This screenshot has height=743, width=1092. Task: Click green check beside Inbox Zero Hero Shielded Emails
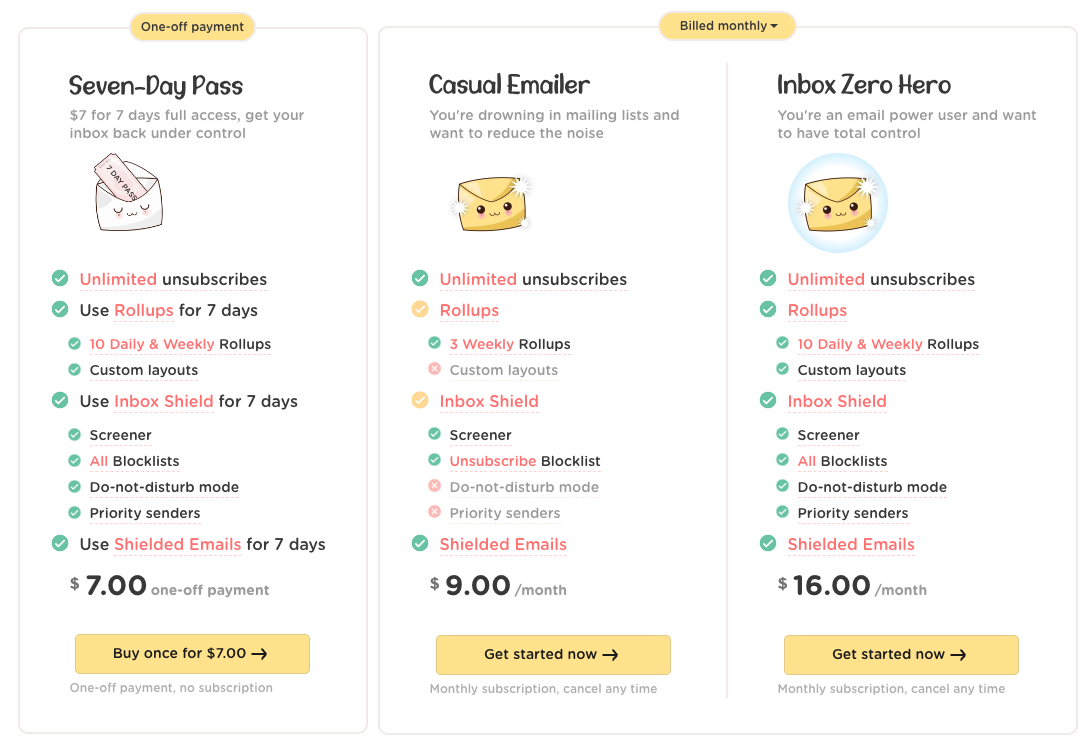click(768, 544)
